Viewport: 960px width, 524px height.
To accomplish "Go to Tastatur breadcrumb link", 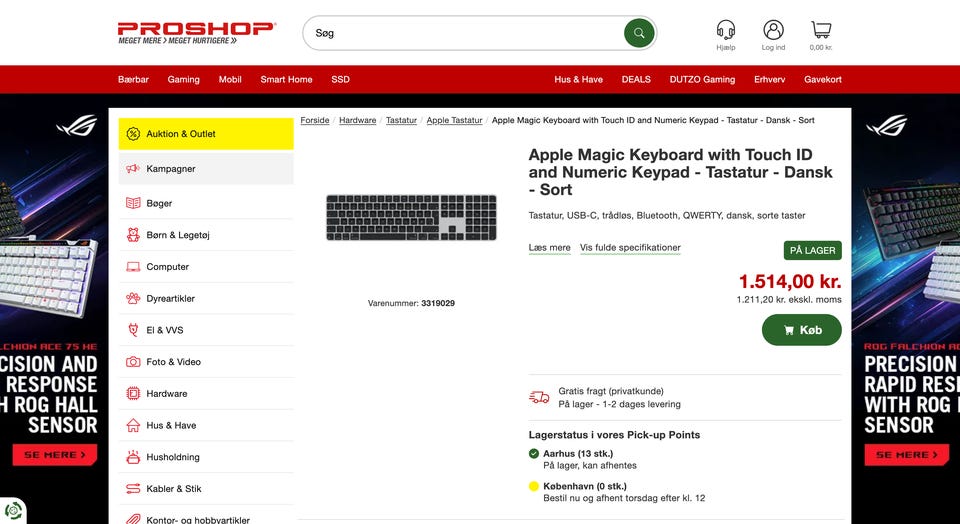I will point(401,120).
